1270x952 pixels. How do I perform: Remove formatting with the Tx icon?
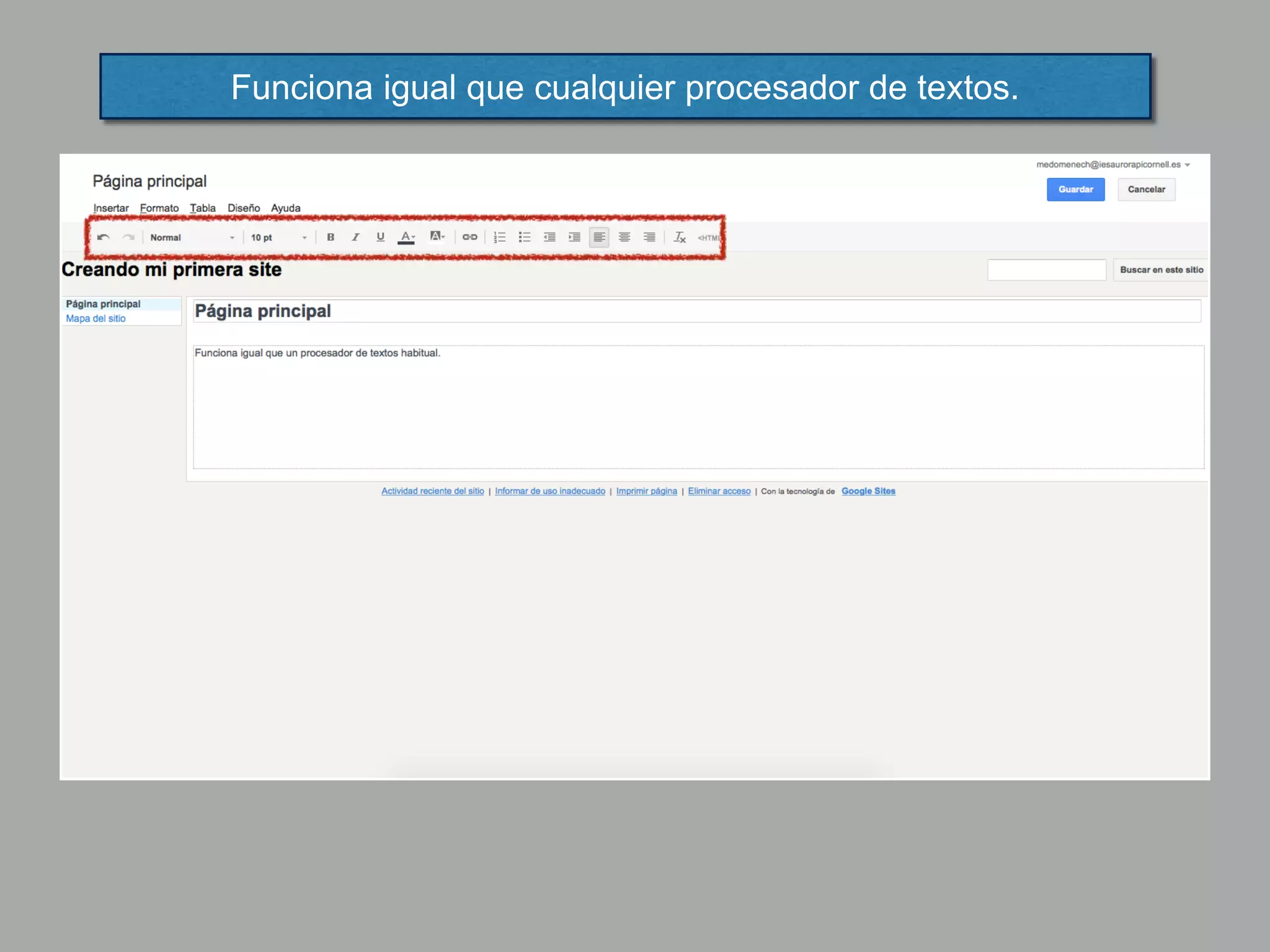[x=680, y=237]
